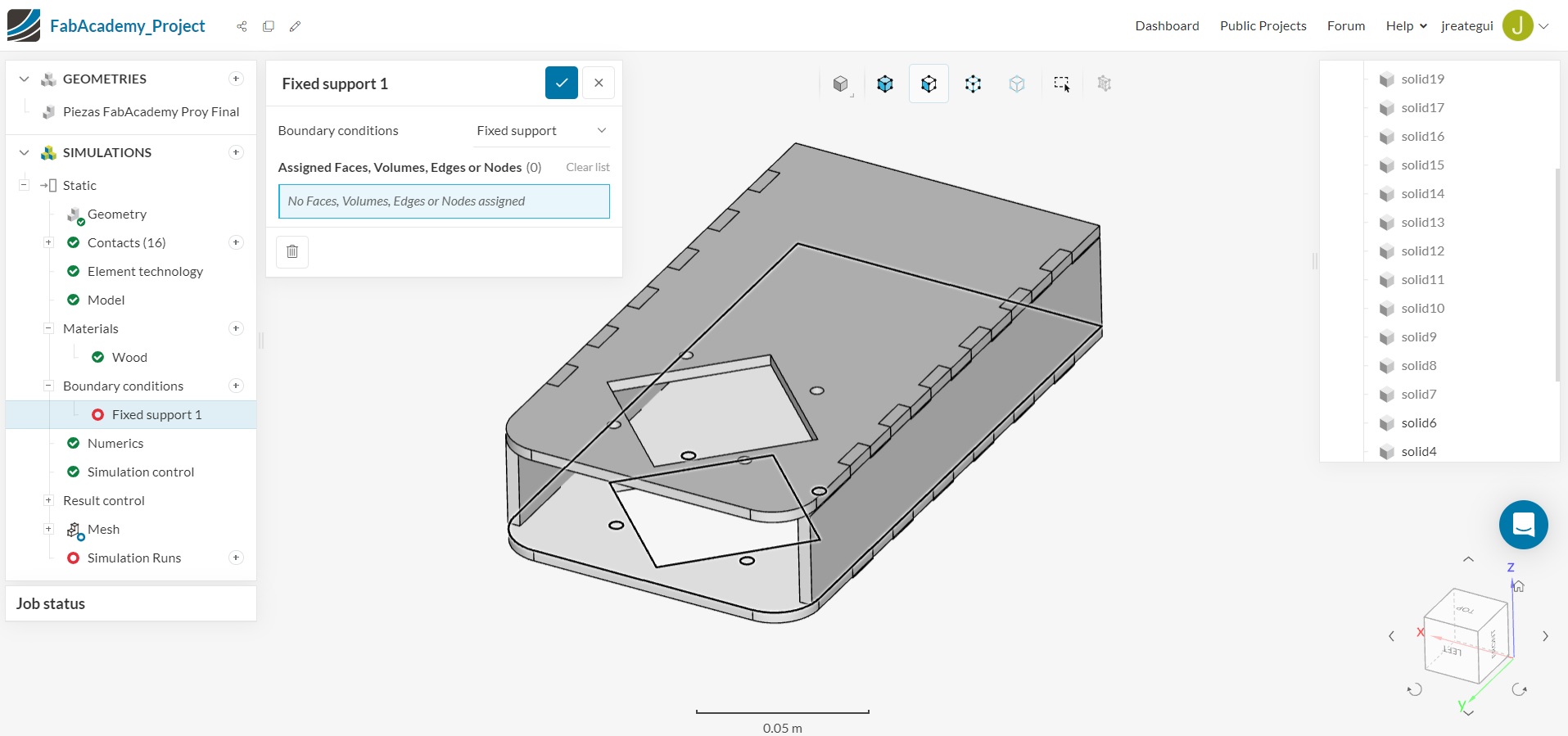The width and height of the screenshot is (1568, 736).
Task: Collapse the Static simulation tree
Action: tap(24, 185)
